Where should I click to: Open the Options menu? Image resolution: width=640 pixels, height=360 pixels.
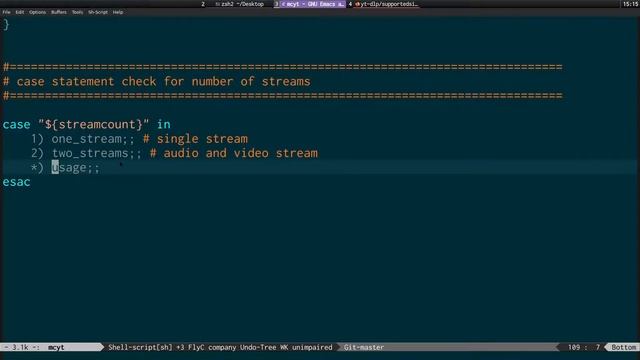pyautogui.click(x=38, y=12)
